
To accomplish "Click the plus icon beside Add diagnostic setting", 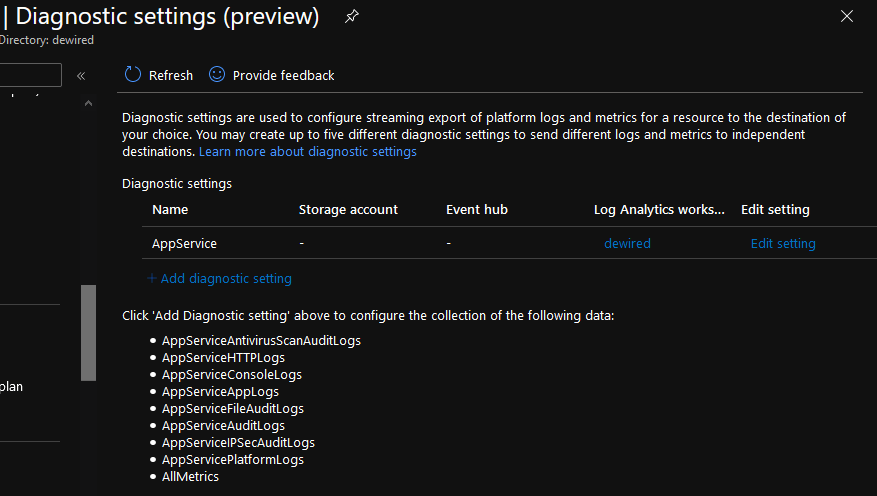I will coord(152,278).
